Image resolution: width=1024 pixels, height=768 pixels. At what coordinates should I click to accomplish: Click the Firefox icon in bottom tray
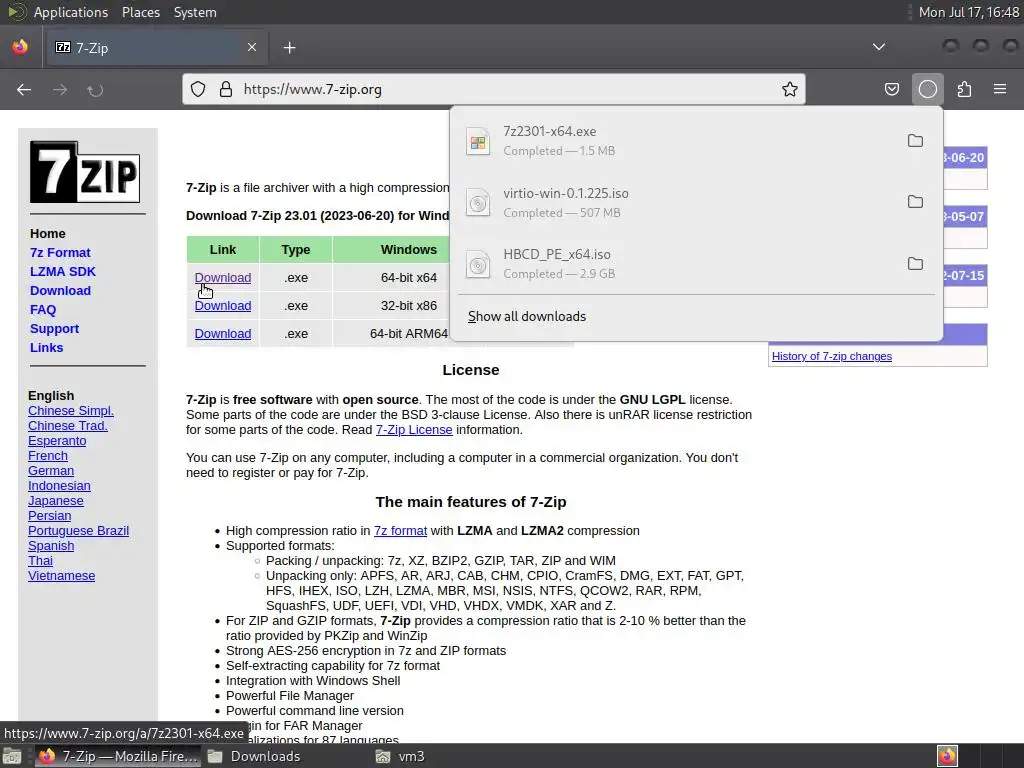[947, 756]
